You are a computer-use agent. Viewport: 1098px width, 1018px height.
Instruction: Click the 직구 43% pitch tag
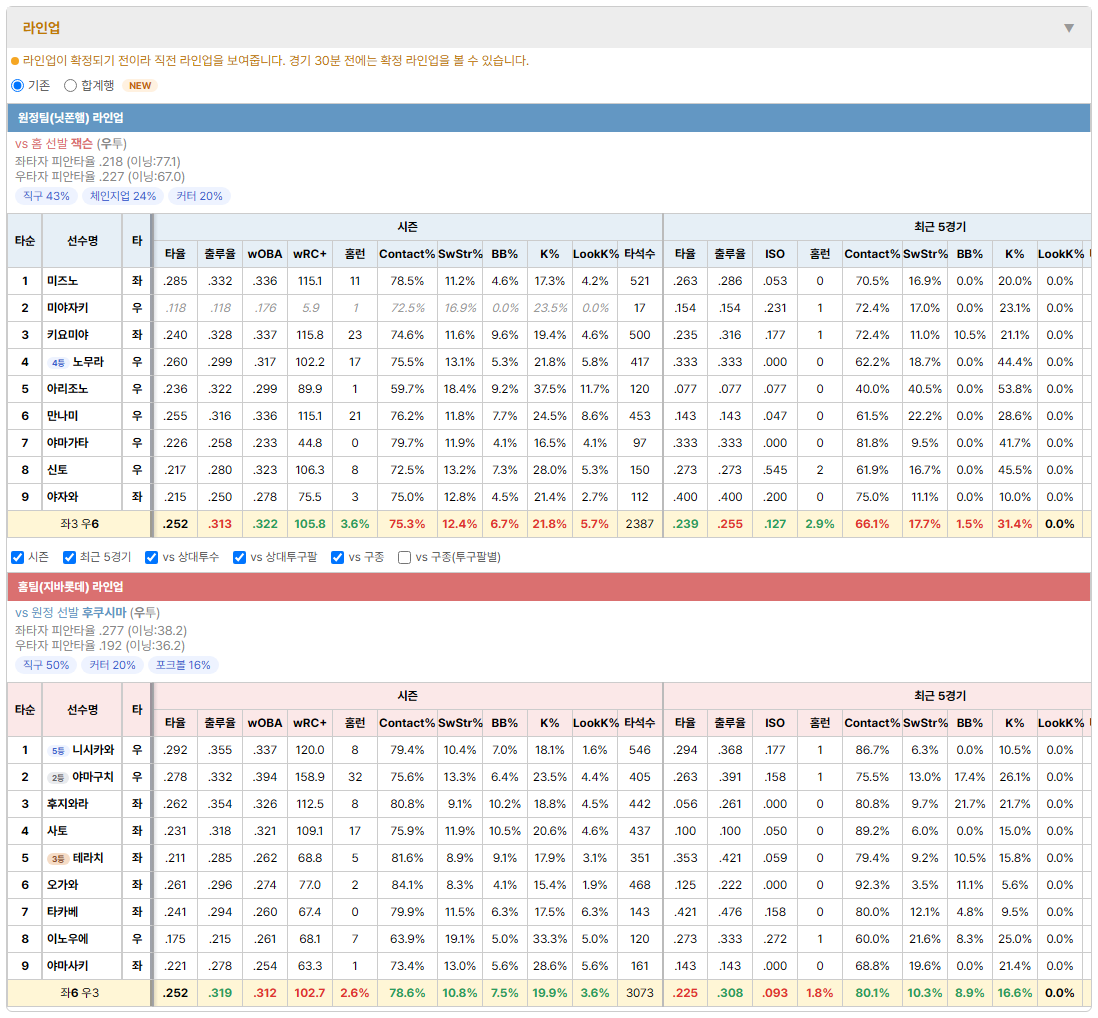pyautogui.click(x=46, y=196)
